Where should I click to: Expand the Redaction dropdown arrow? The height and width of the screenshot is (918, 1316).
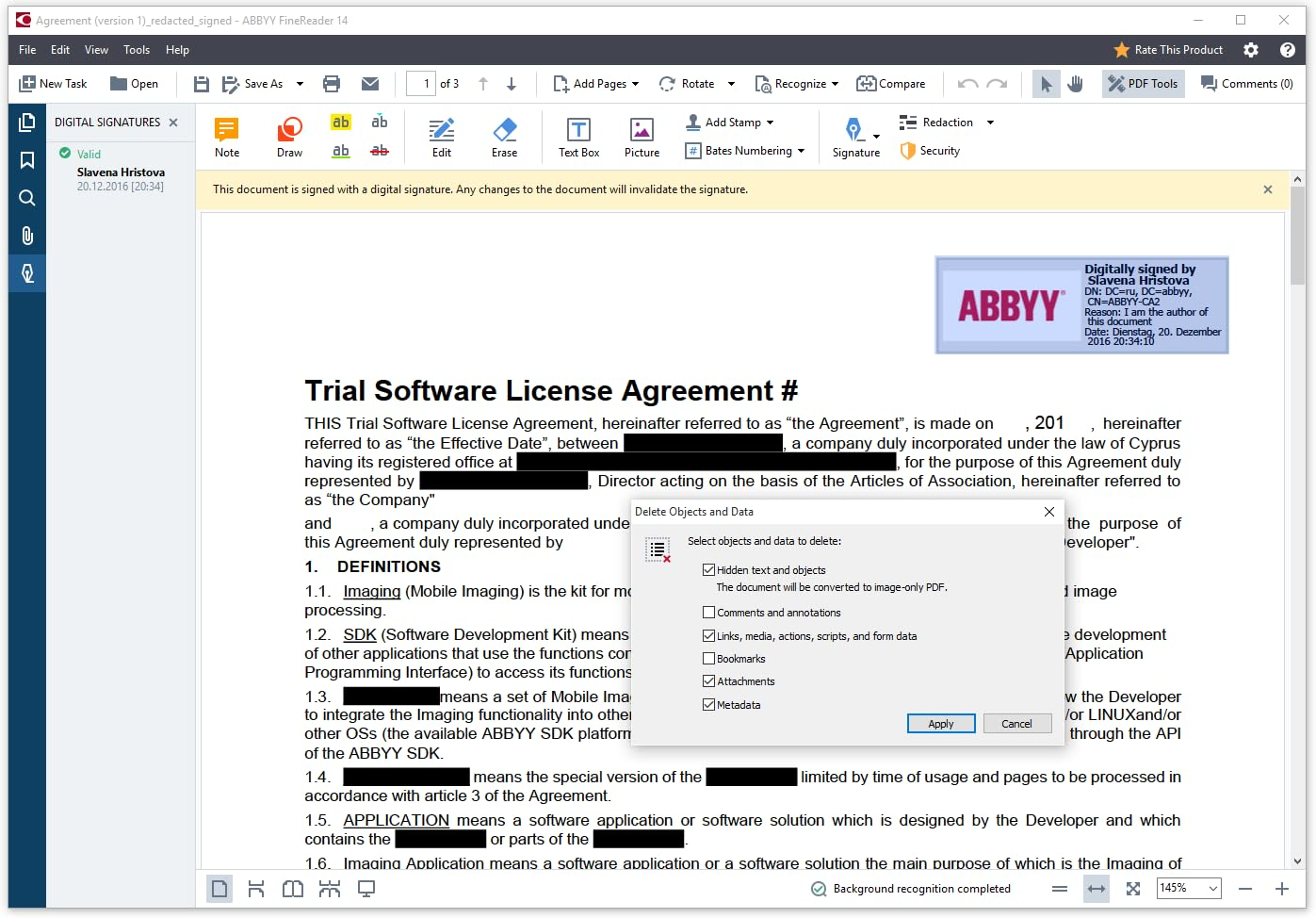(989, 122)
